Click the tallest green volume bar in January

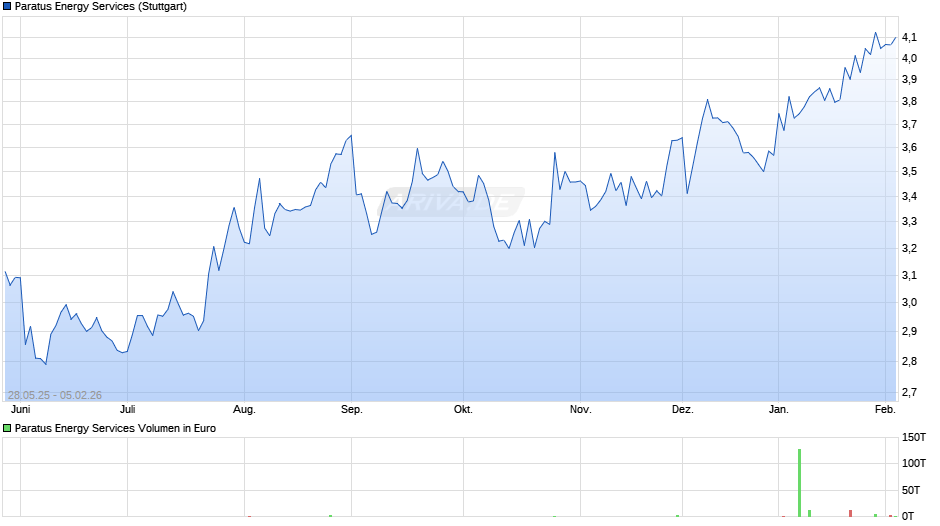pos(799,483)
